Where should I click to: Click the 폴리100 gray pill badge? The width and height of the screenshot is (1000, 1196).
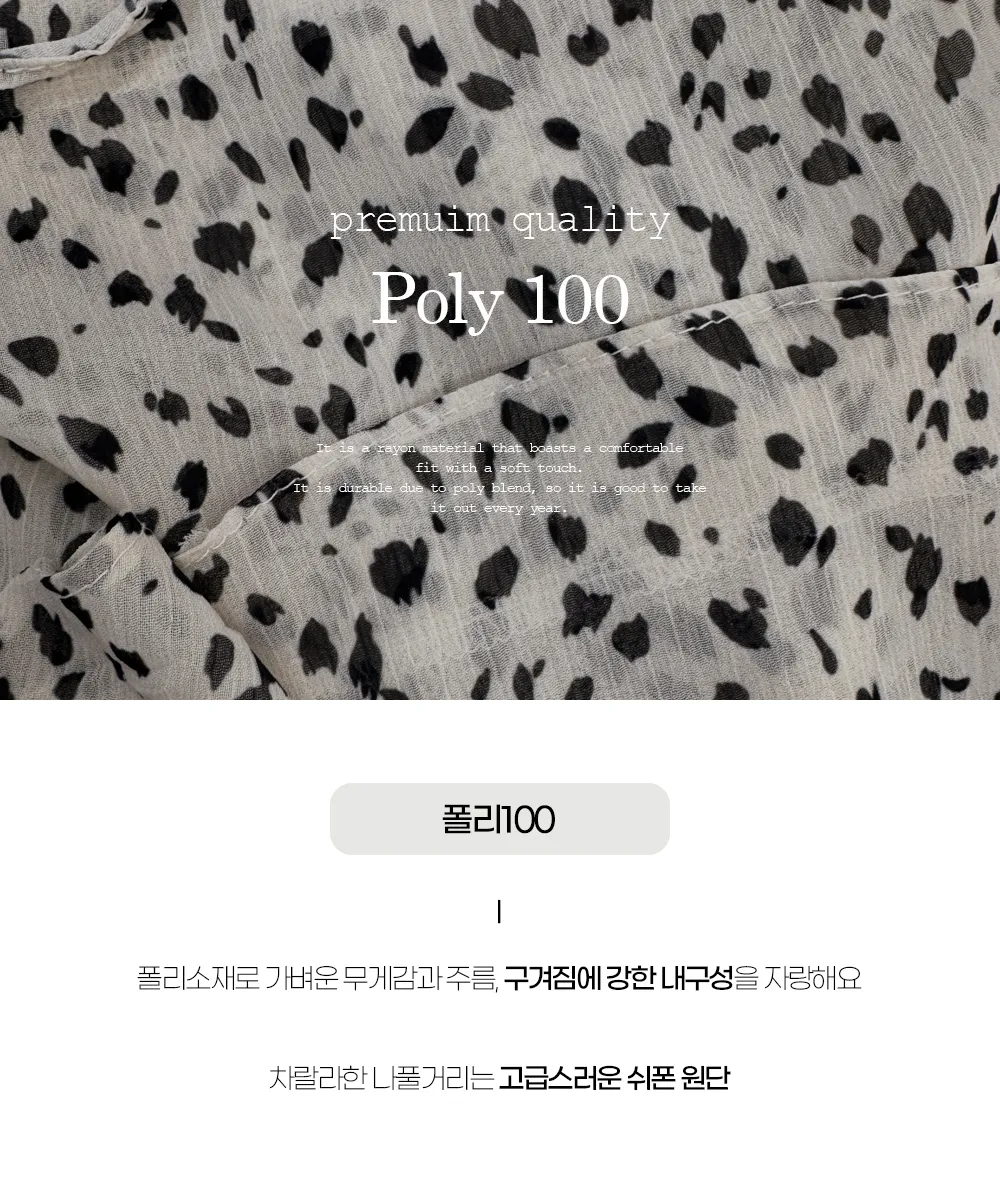[500, 818]
